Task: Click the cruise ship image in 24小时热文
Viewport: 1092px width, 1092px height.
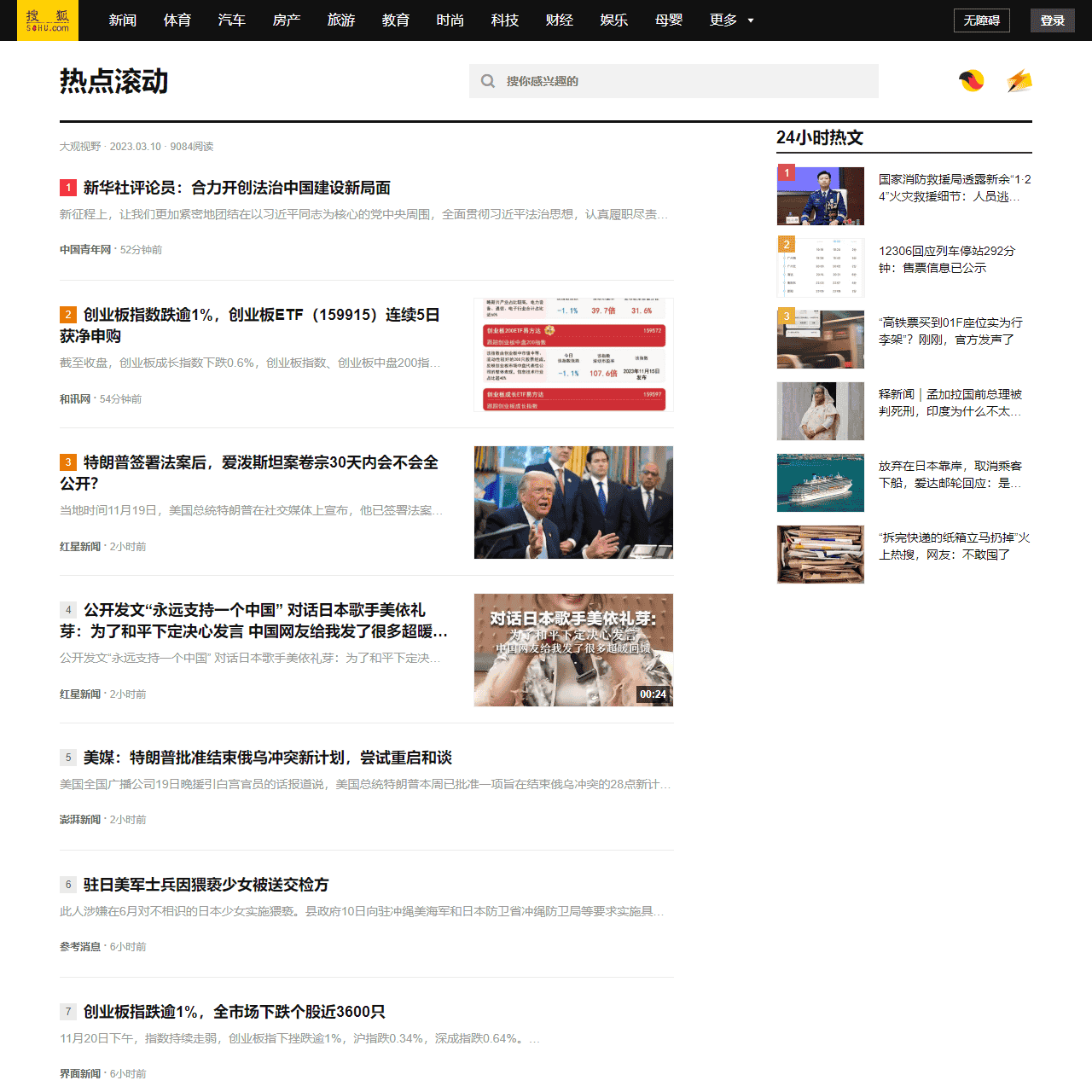Action: coord(820,483)
